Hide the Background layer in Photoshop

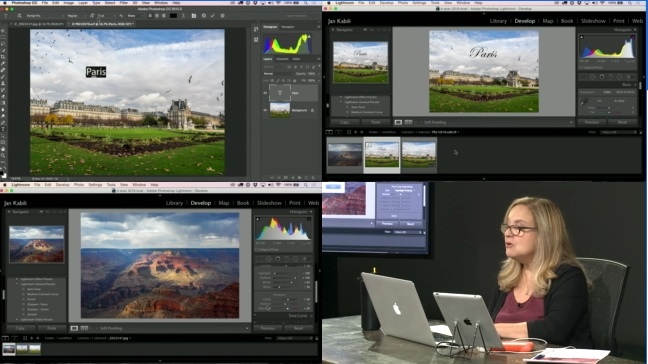[x=265, y=110]
